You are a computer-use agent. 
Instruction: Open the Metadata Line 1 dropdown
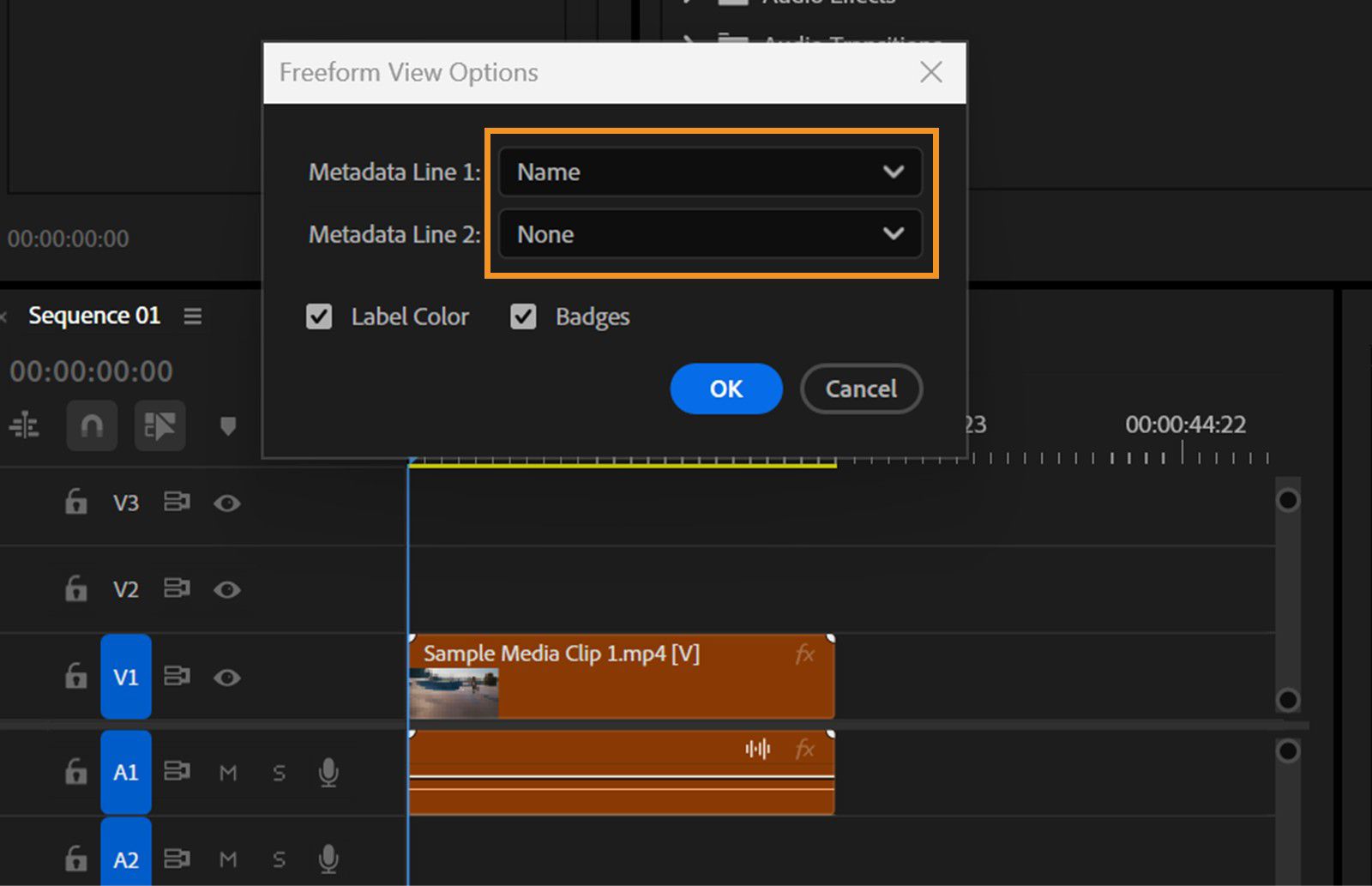(x=709, y=172)
